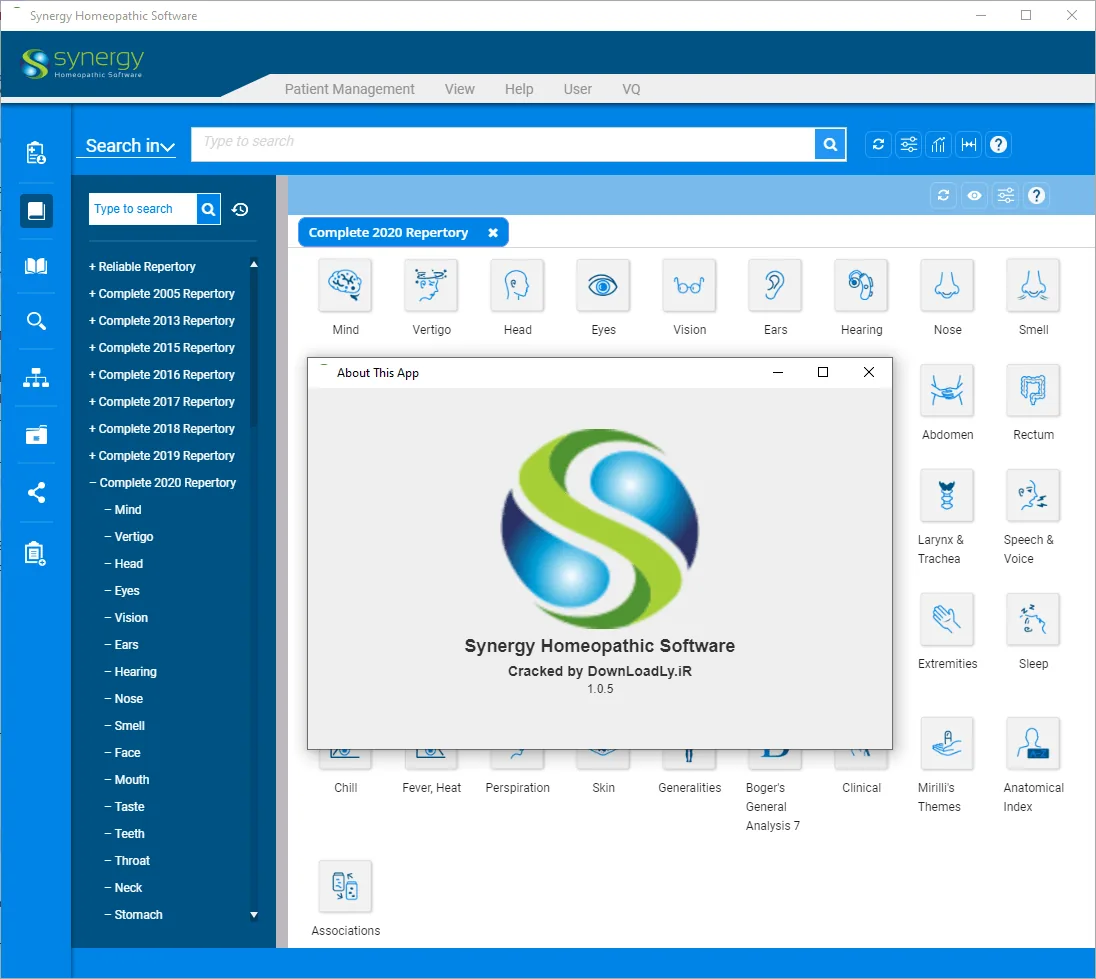Screen dimensions: 1096x979
Task: Select the Eyes chapter icon
Action: (x=603, y=285)
